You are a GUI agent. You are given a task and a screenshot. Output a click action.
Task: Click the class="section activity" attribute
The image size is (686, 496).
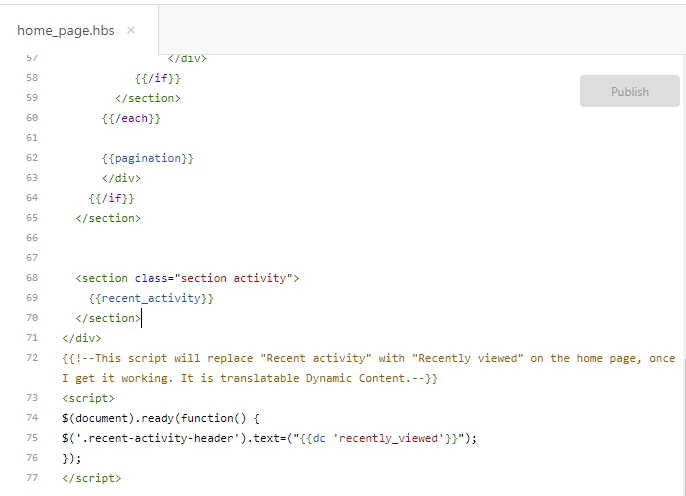(214, 278)
